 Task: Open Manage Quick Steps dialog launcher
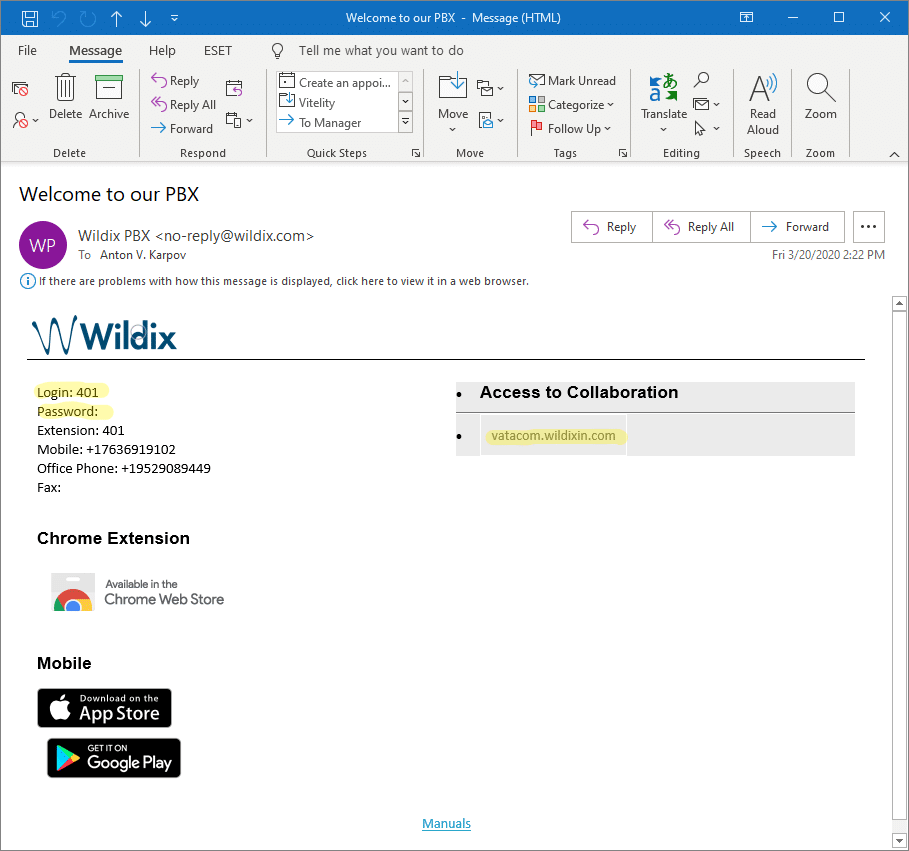click(x=416, y=153)
